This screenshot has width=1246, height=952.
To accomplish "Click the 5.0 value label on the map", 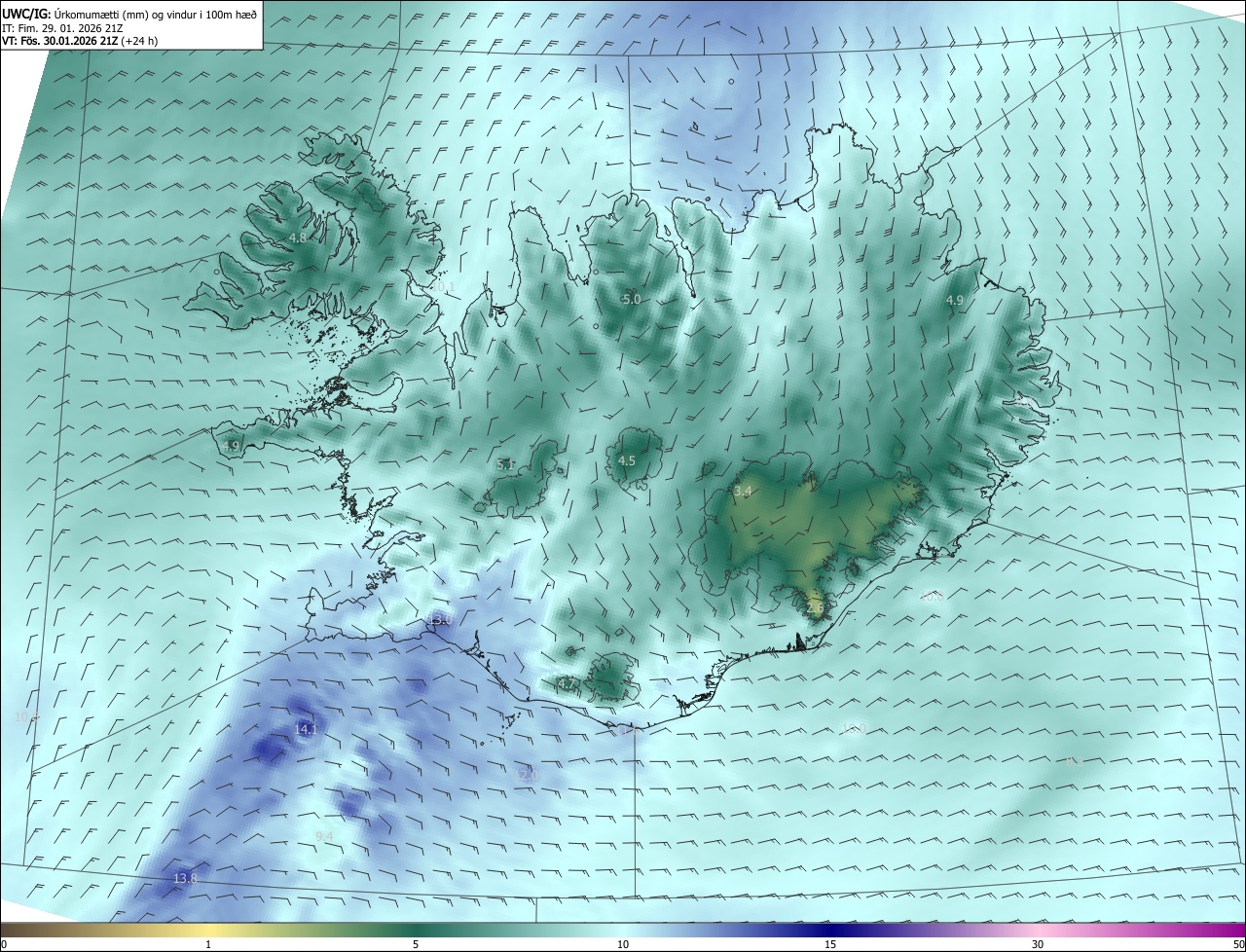I will [631, 300].
